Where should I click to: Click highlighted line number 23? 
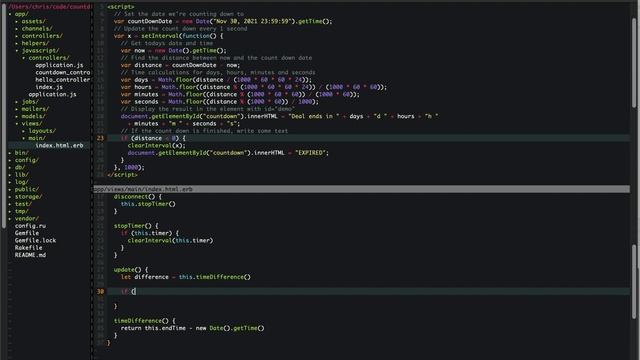(x=100, y=138)
